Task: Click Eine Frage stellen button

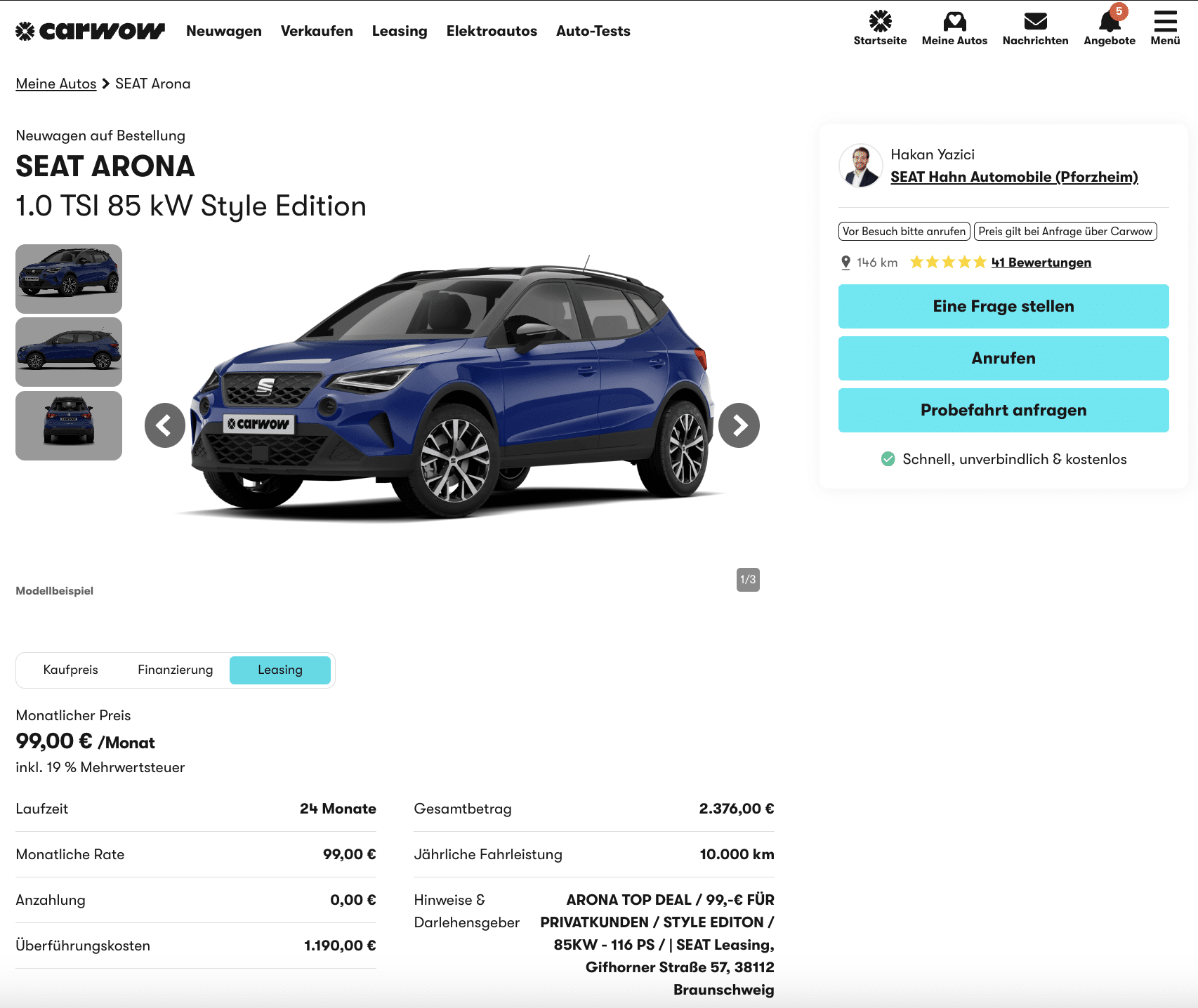Action: (1003, 306)
